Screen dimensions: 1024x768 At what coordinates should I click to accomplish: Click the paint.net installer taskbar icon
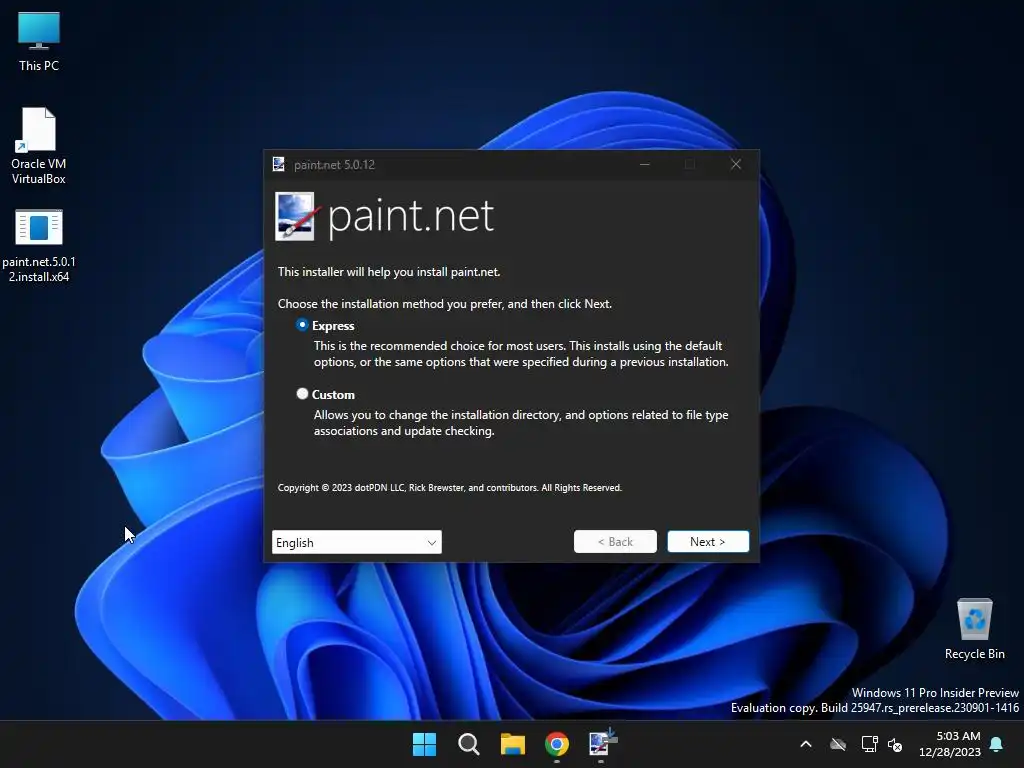point(601,743)
